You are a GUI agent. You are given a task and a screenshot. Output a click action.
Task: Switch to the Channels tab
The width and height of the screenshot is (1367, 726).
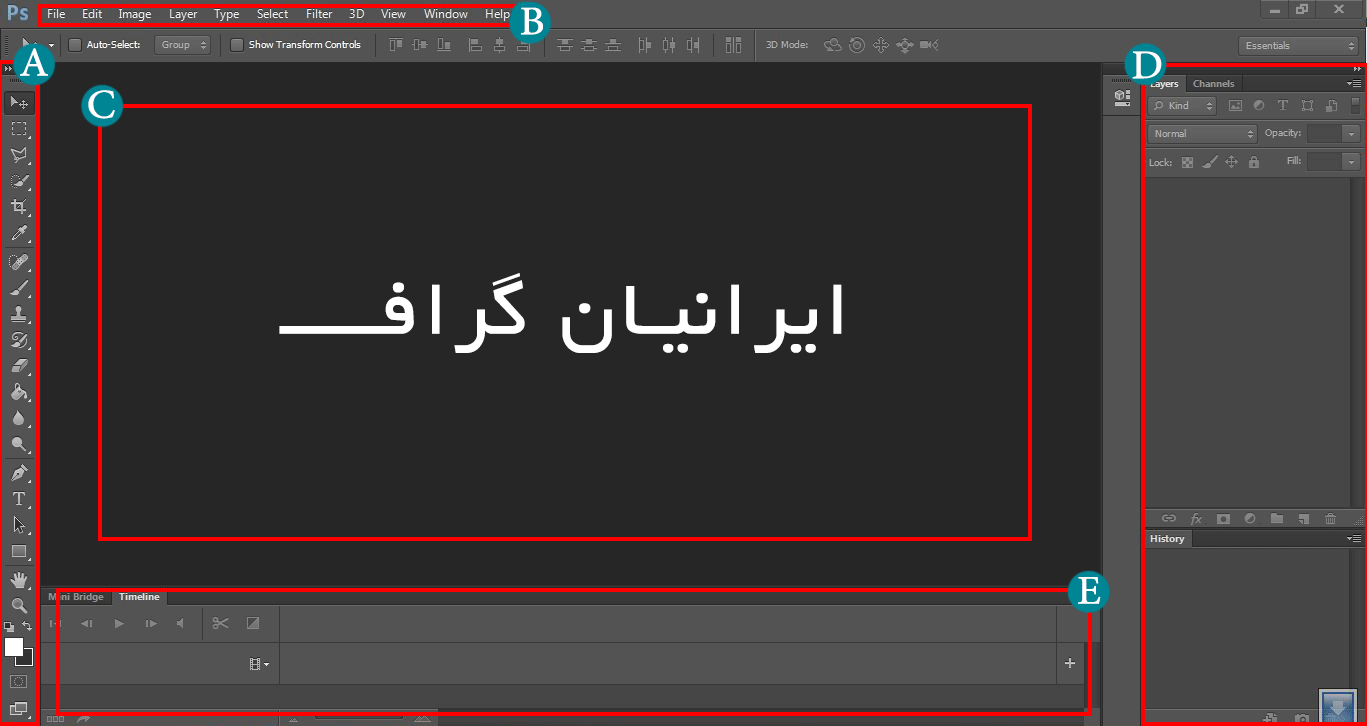[x=1213, y=84]
